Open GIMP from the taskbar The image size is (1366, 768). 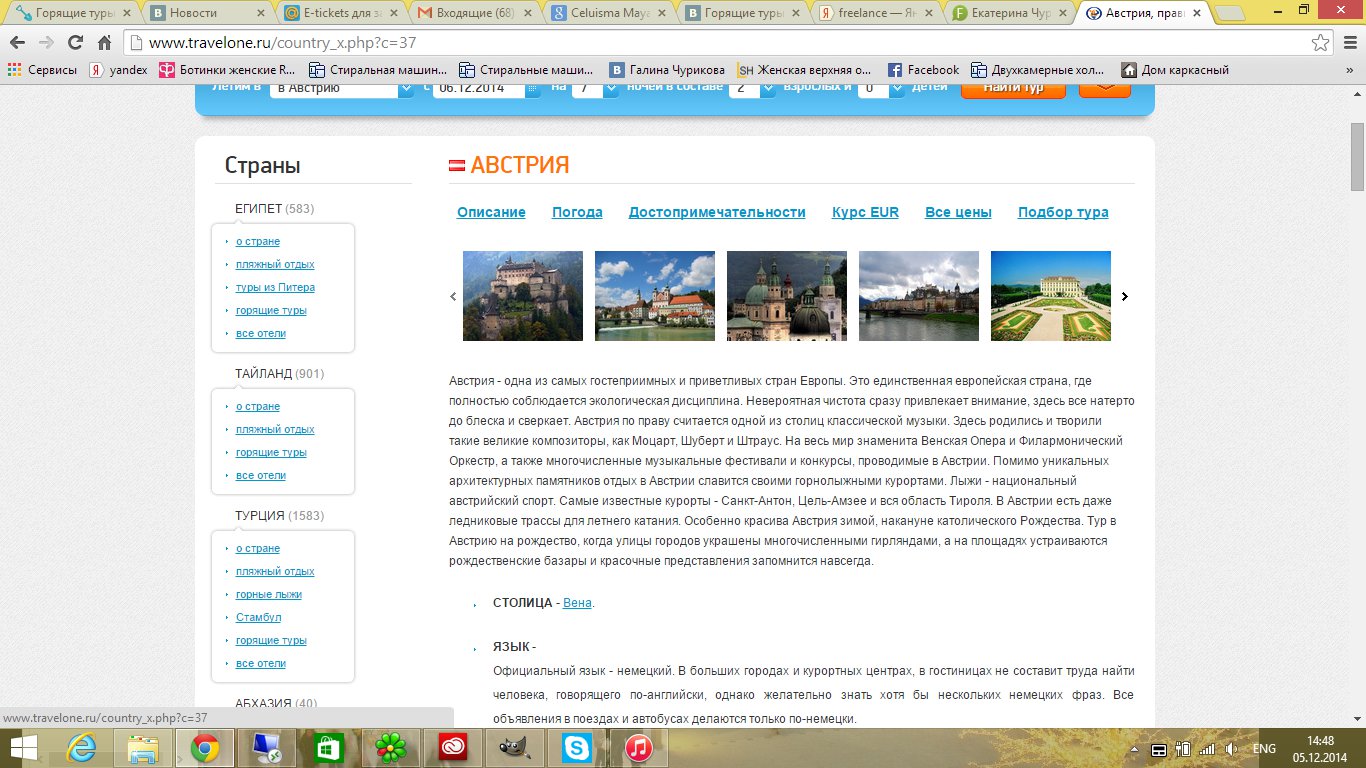514,748
